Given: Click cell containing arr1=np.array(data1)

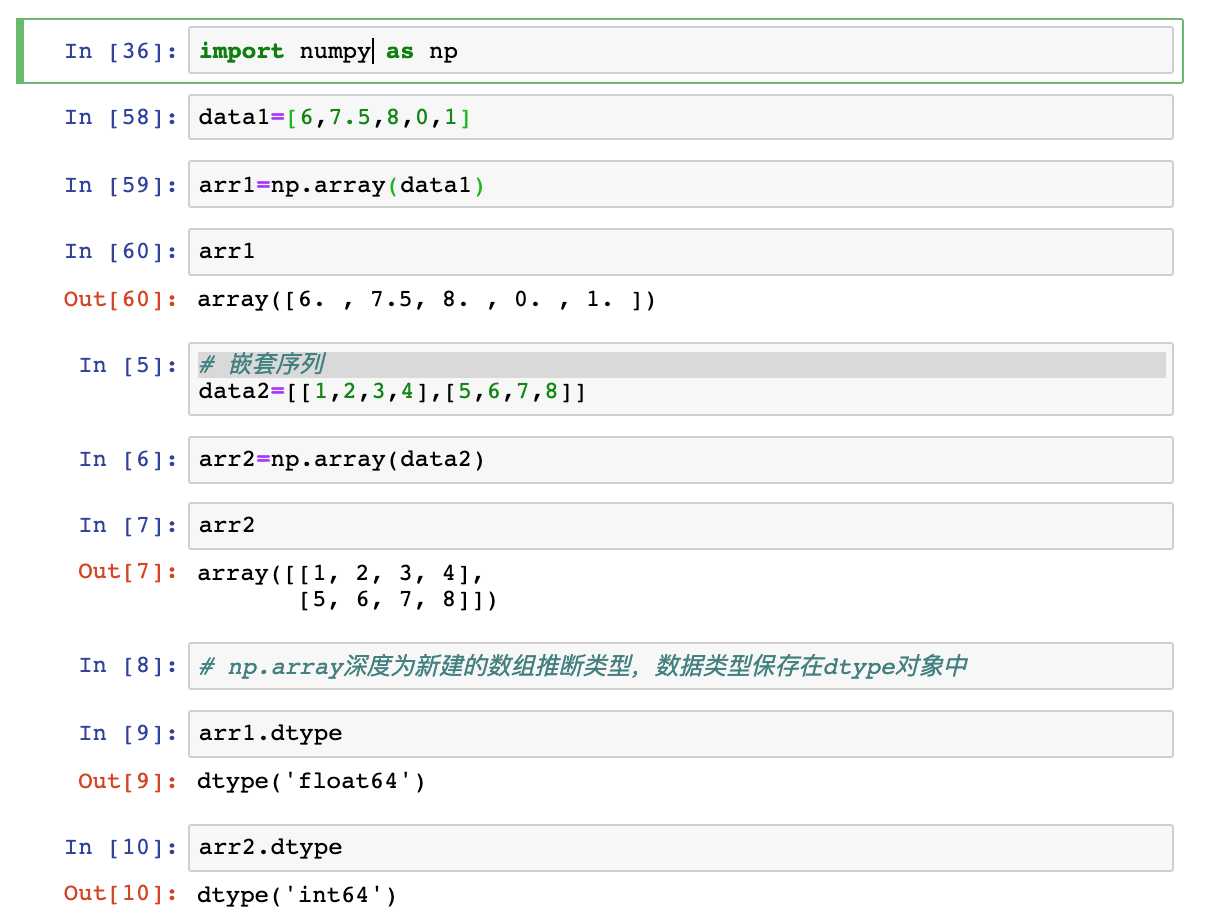Looking at the screenshot, I should pyautogui.click(x=680, y=185).
